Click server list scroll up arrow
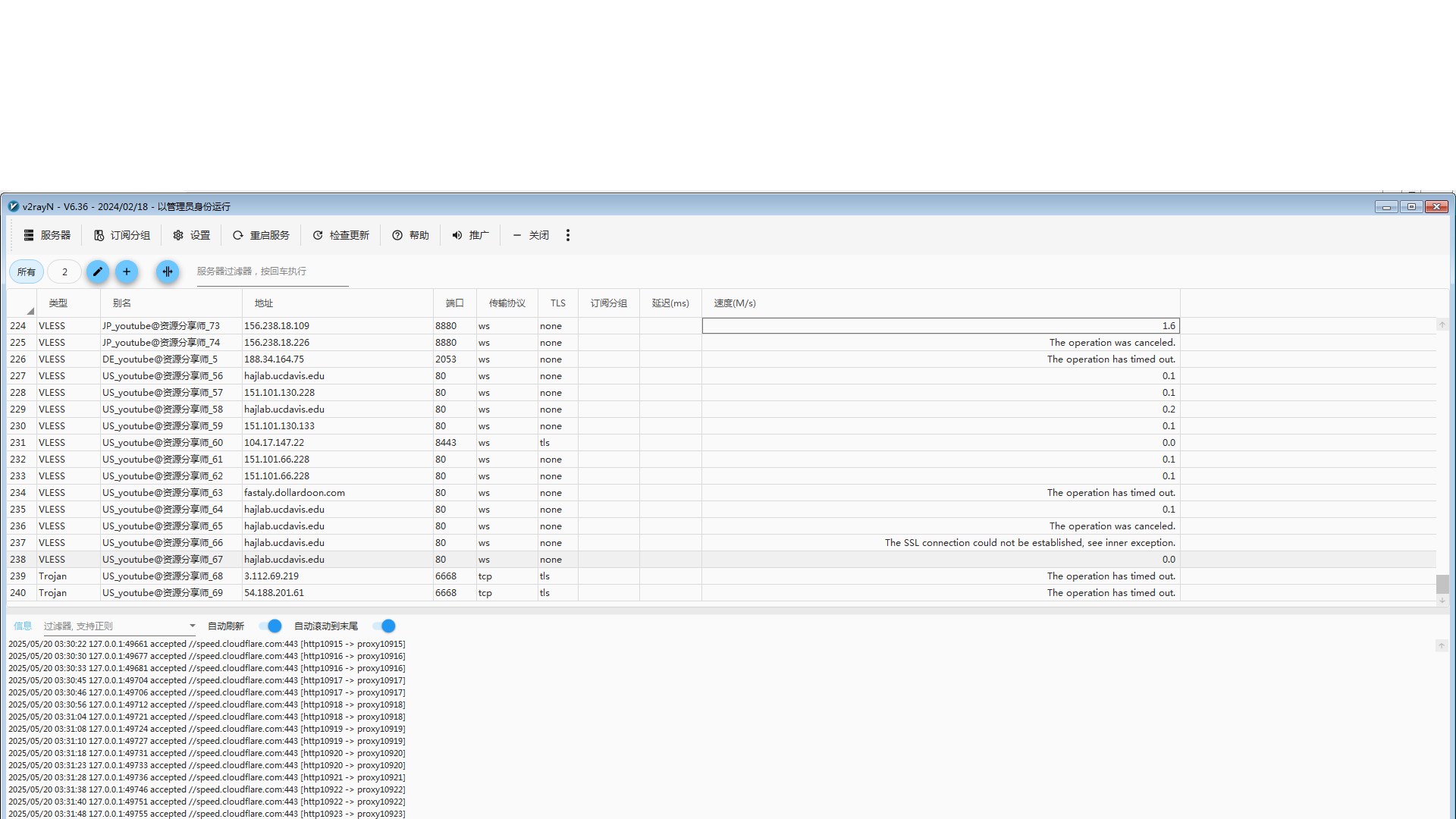This screenshot has width=1456, height=819. pyautogui.click(x=1442, y=325)
